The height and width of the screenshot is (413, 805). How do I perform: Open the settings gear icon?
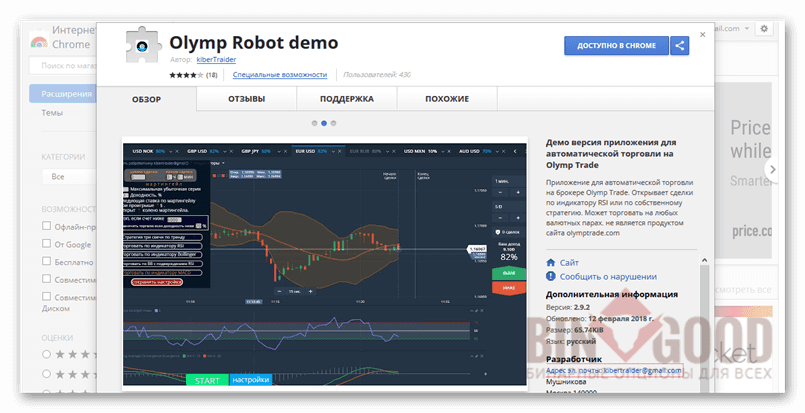click(x=764, y=29)
